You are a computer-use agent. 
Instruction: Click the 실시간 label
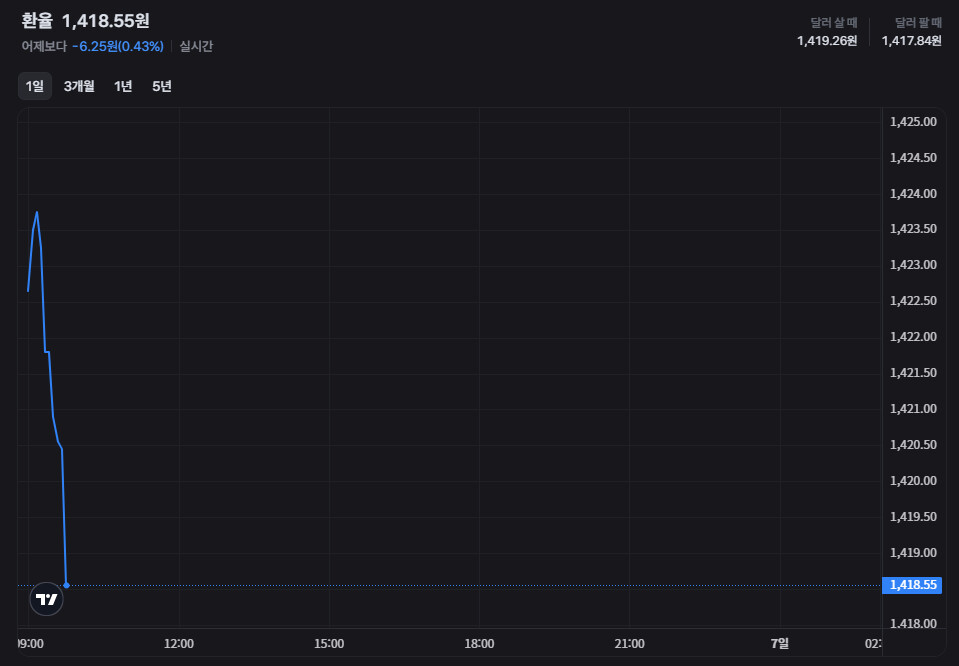(196, 46)
